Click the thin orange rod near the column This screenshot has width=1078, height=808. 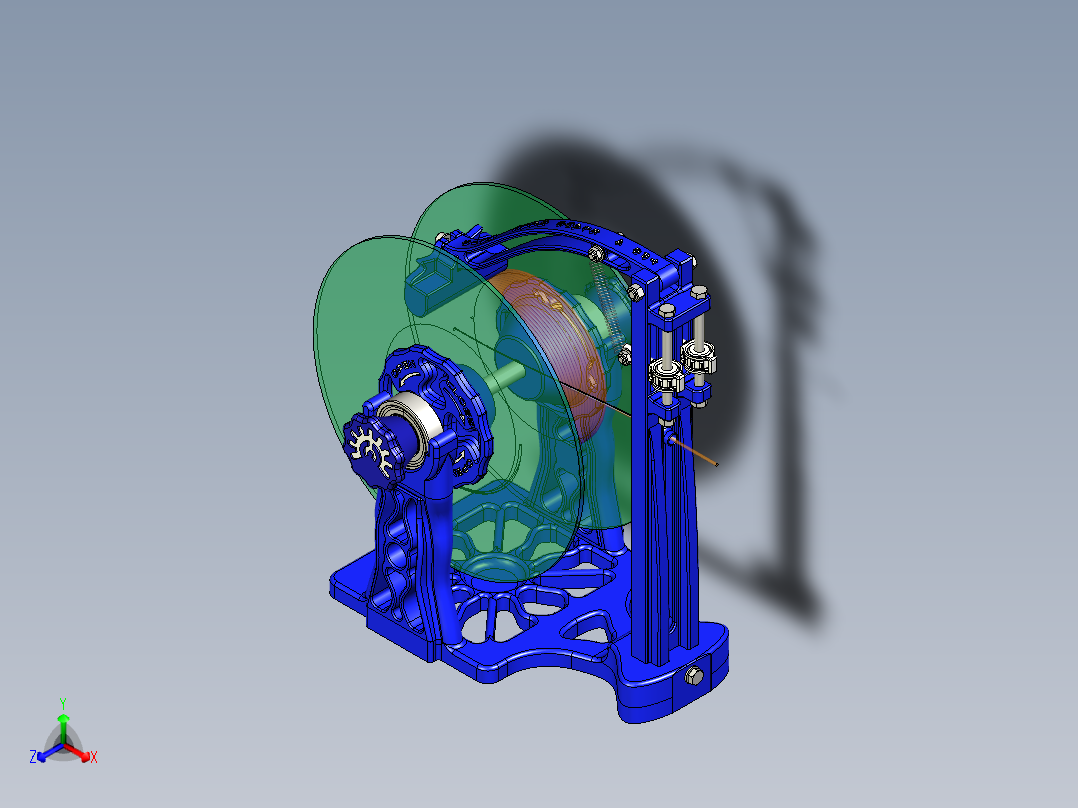coord(695,452)
